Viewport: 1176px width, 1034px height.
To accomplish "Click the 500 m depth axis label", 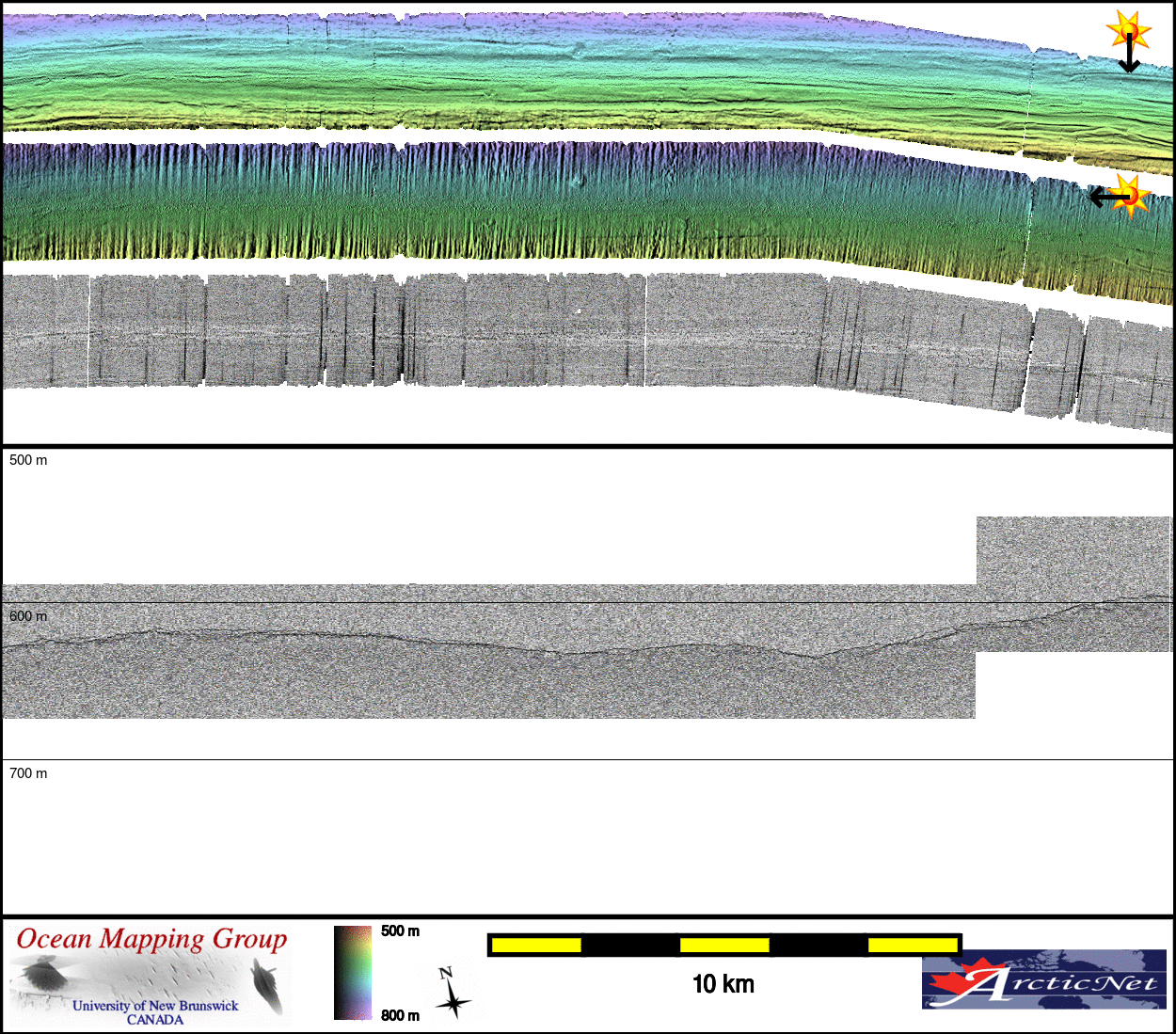I will click(x=28, y=460).
